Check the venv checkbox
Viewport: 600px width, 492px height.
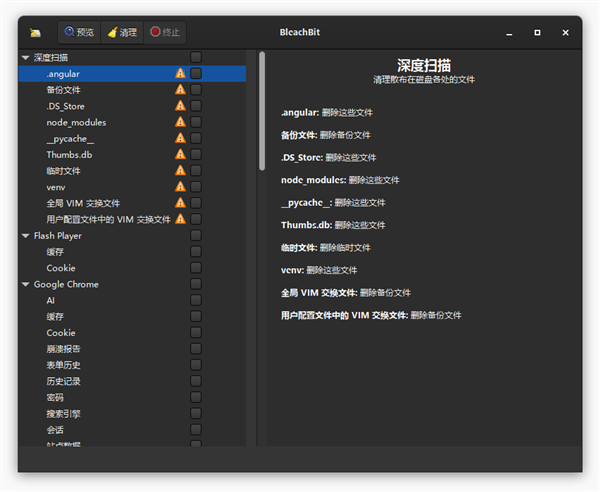tap(196, 187)
